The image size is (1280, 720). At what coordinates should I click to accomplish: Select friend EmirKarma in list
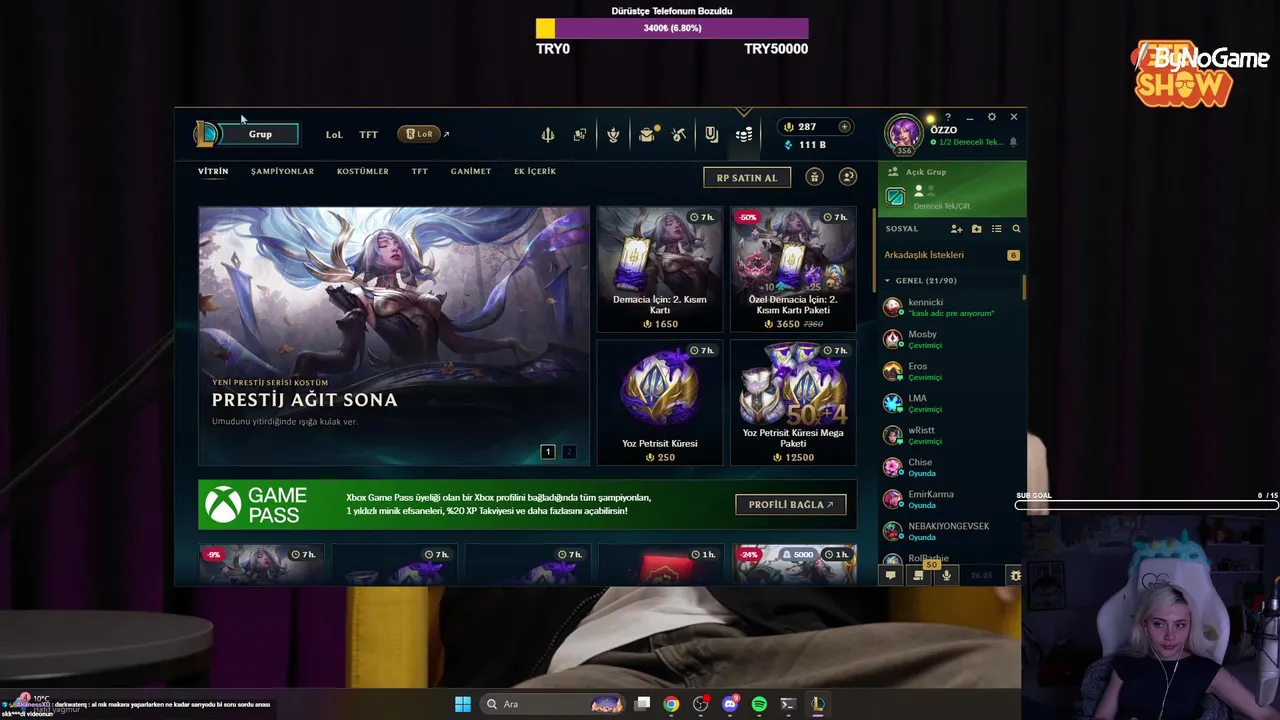click(x=950, y=499)
